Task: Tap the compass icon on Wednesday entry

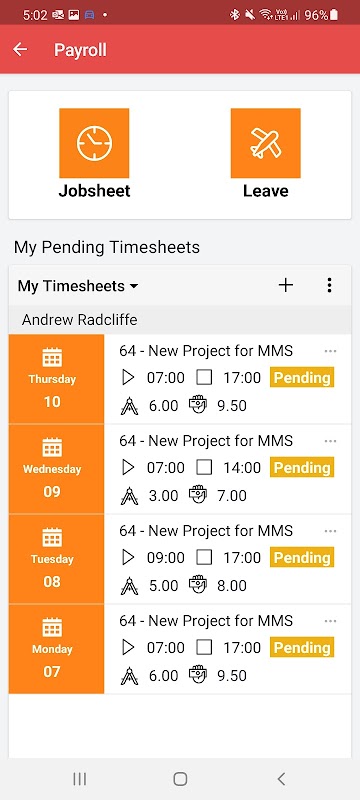Action: pyautogui.click(x=130, y=496)
